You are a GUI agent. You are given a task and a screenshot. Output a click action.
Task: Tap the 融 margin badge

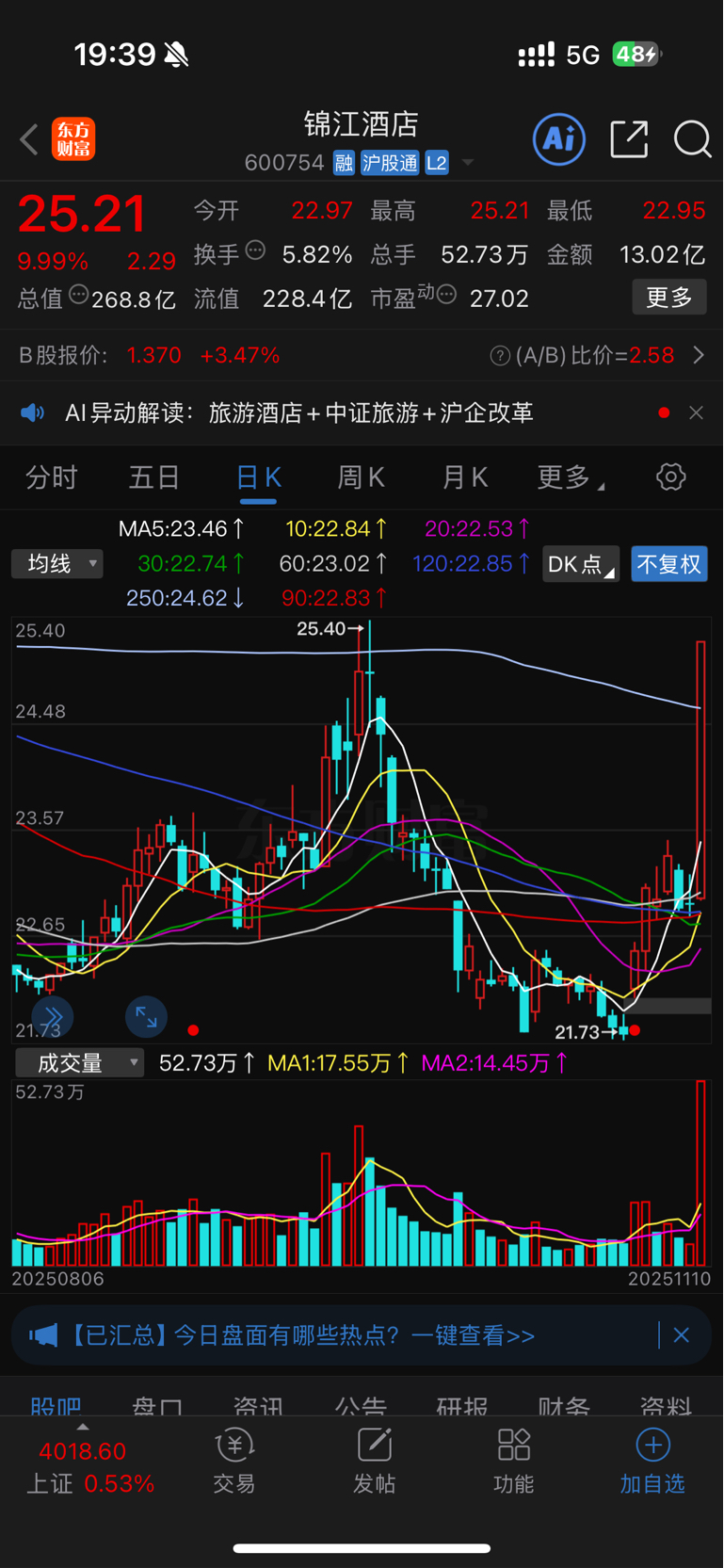(x=344, y=163)
